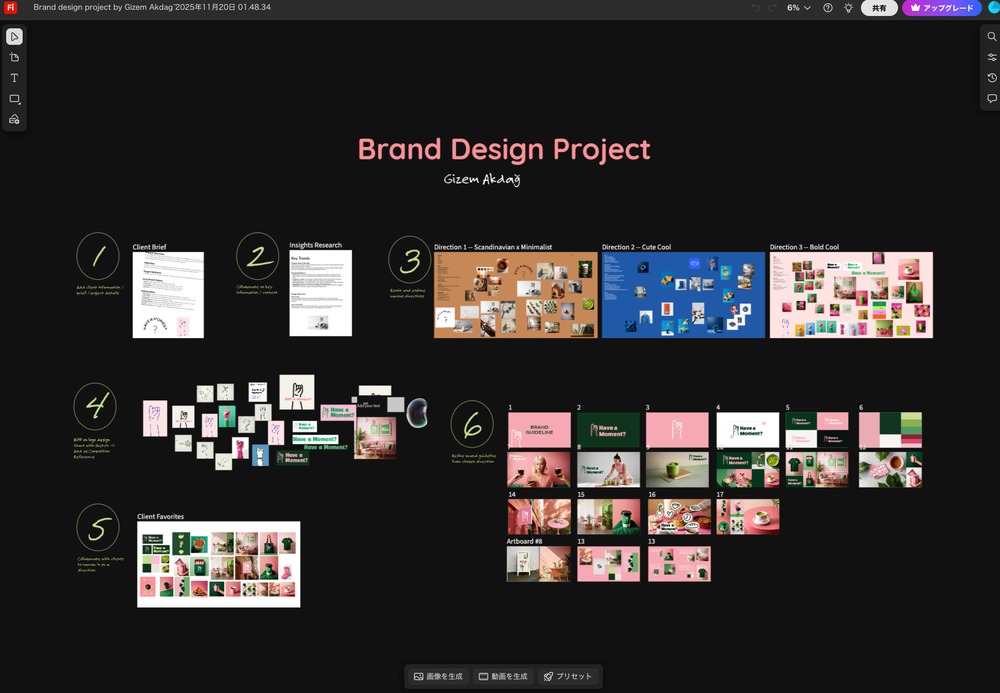The image size is (1000, 693).
Task: Expand the 6% zoom level dropdown
Action: (798, 8)
